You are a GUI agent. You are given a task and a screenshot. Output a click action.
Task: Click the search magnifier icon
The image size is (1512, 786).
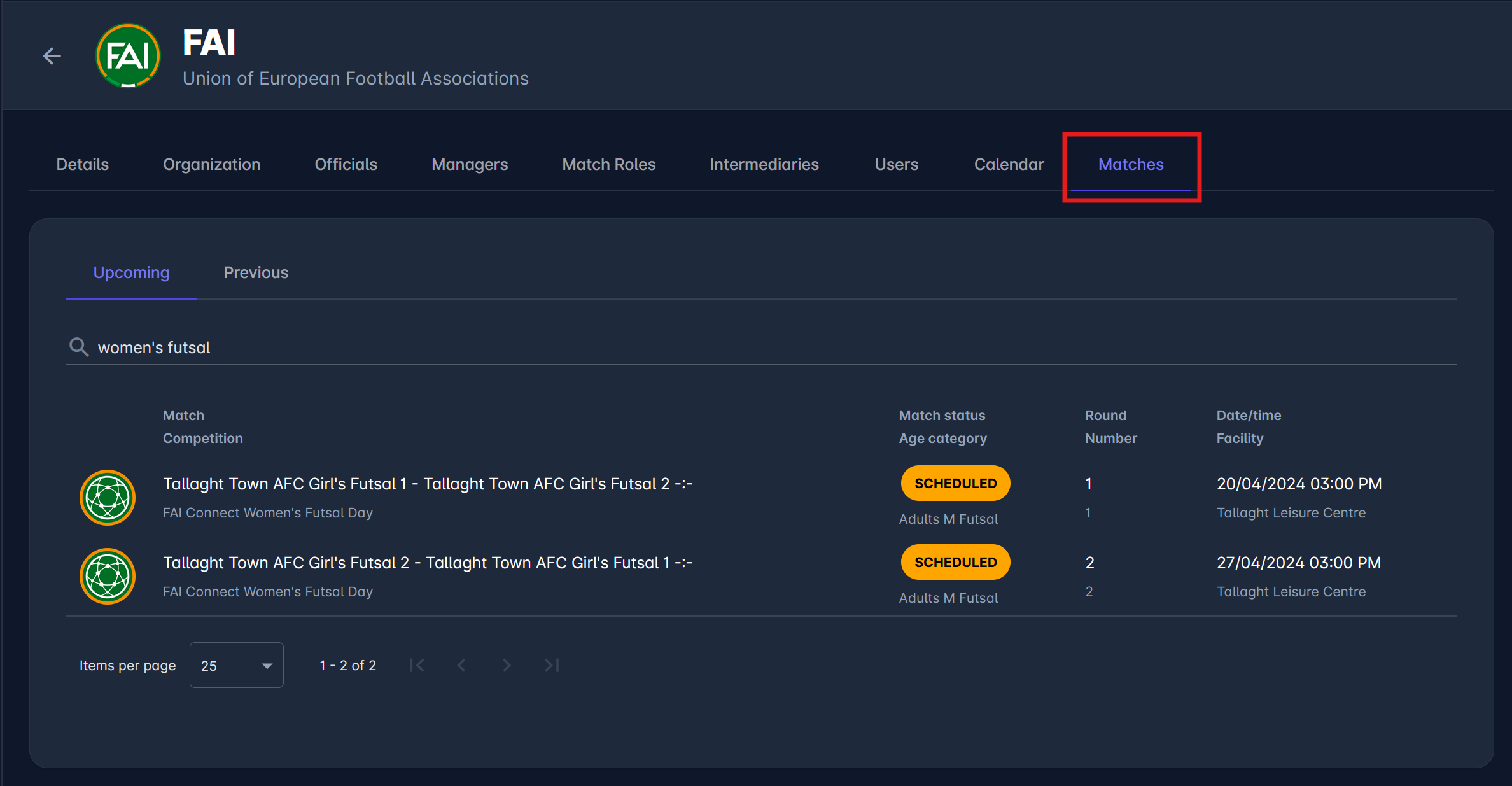point(79,347)
